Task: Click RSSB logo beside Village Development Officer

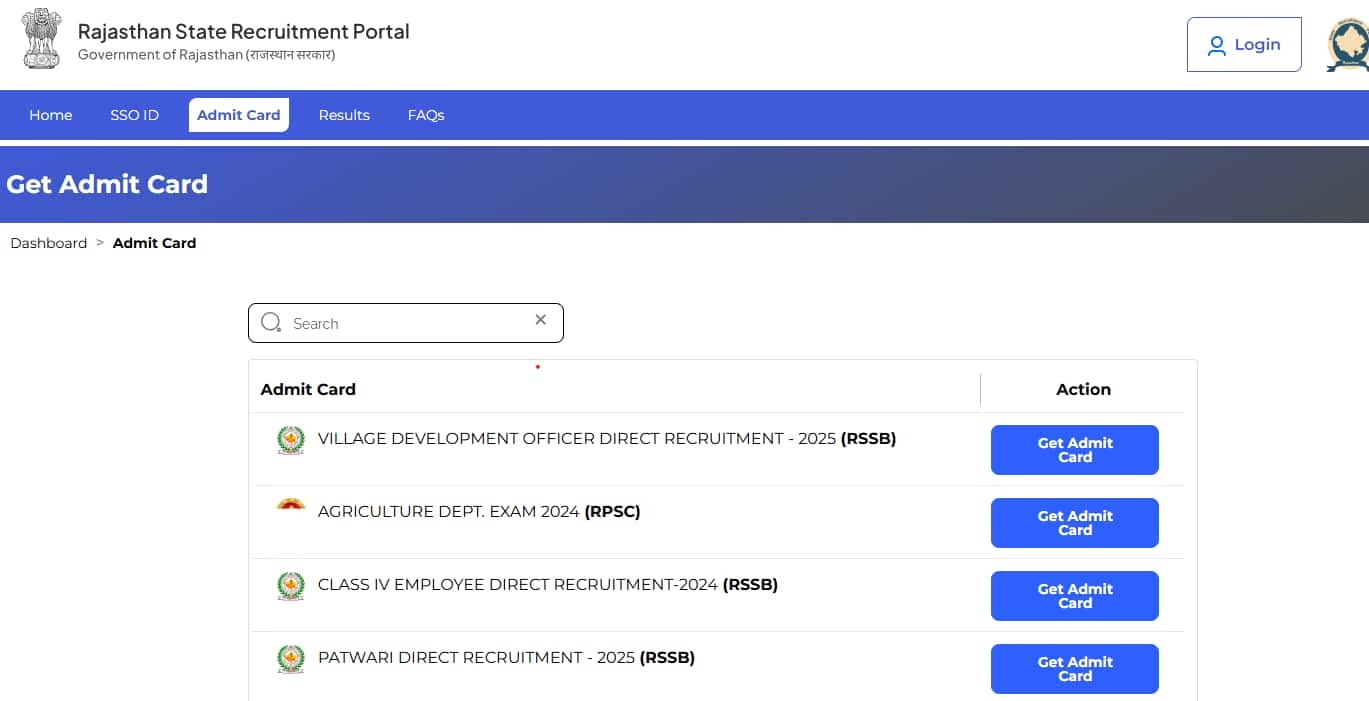Action: 291,440
